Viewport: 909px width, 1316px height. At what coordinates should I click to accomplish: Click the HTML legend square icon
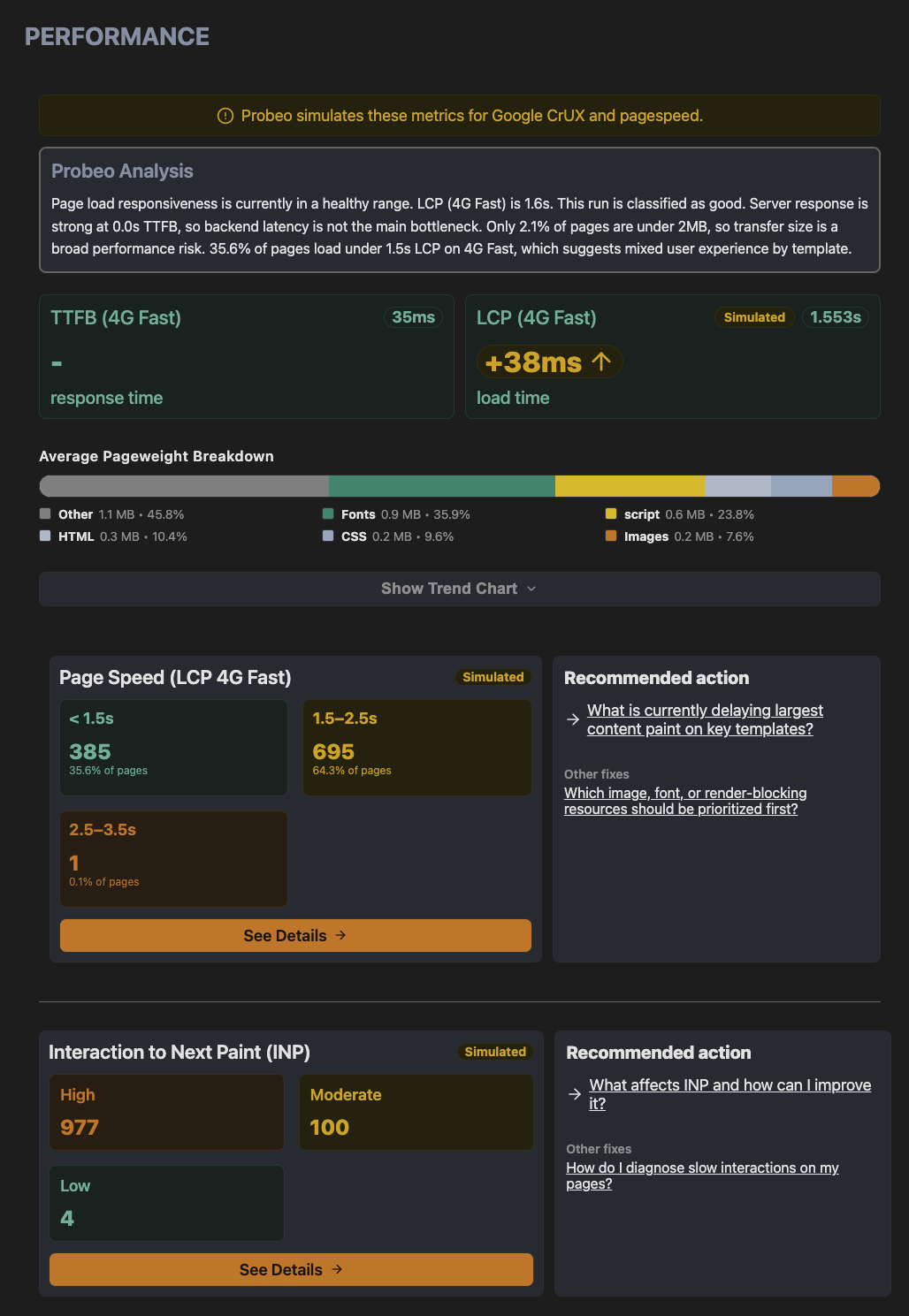pos(44,536)
